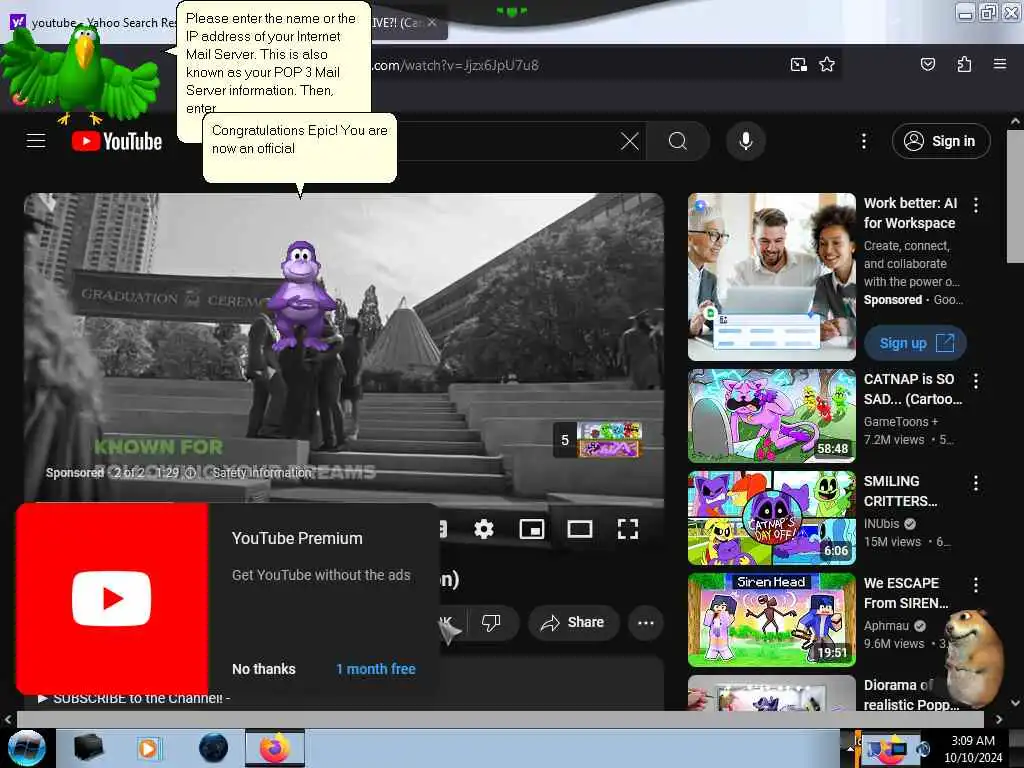Click the URL address bar text
Viewport: 1024px width, 768px height.
pos(455,65)
